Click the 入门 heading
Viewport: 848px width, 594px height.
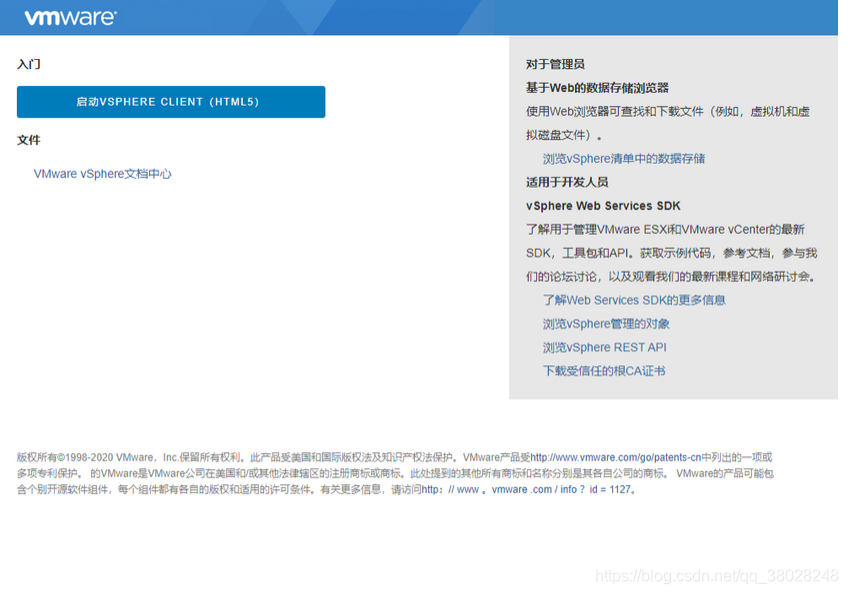click(x=29, y=64)
